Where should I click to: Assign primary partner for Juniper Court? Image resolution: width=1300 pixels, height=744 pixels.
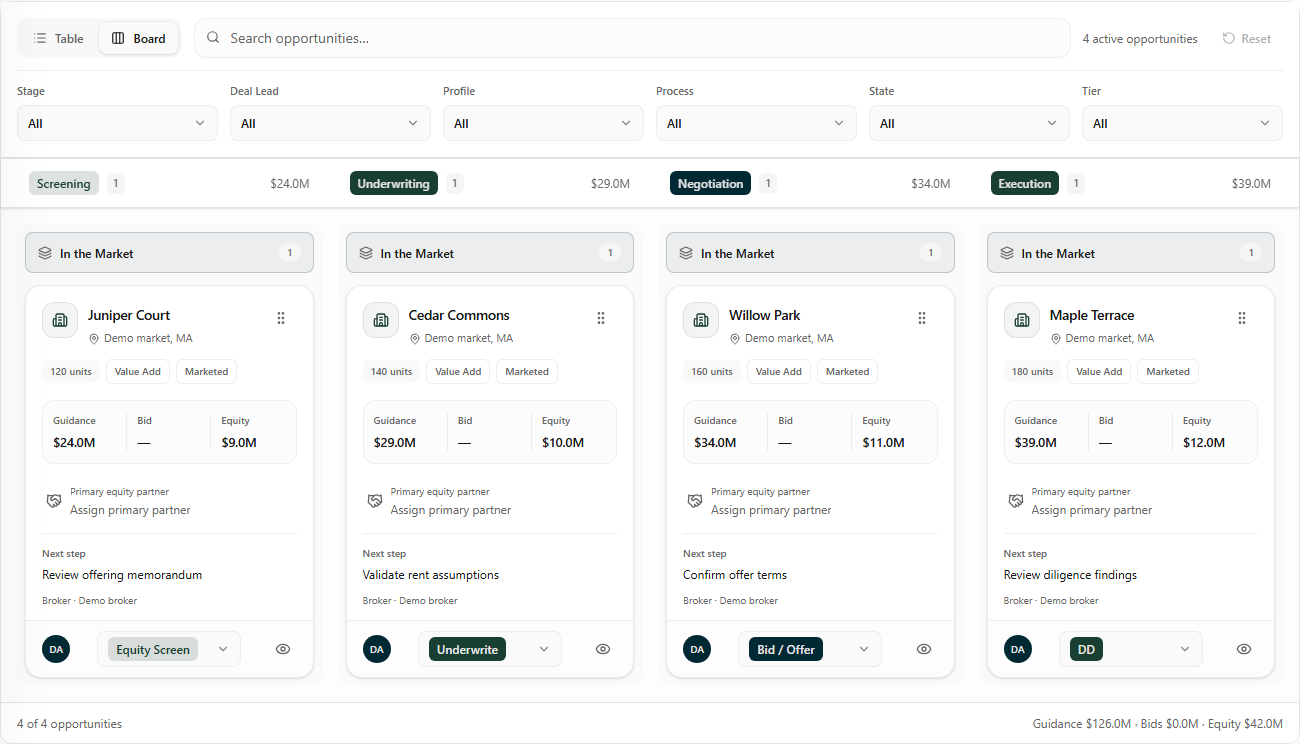130,510
